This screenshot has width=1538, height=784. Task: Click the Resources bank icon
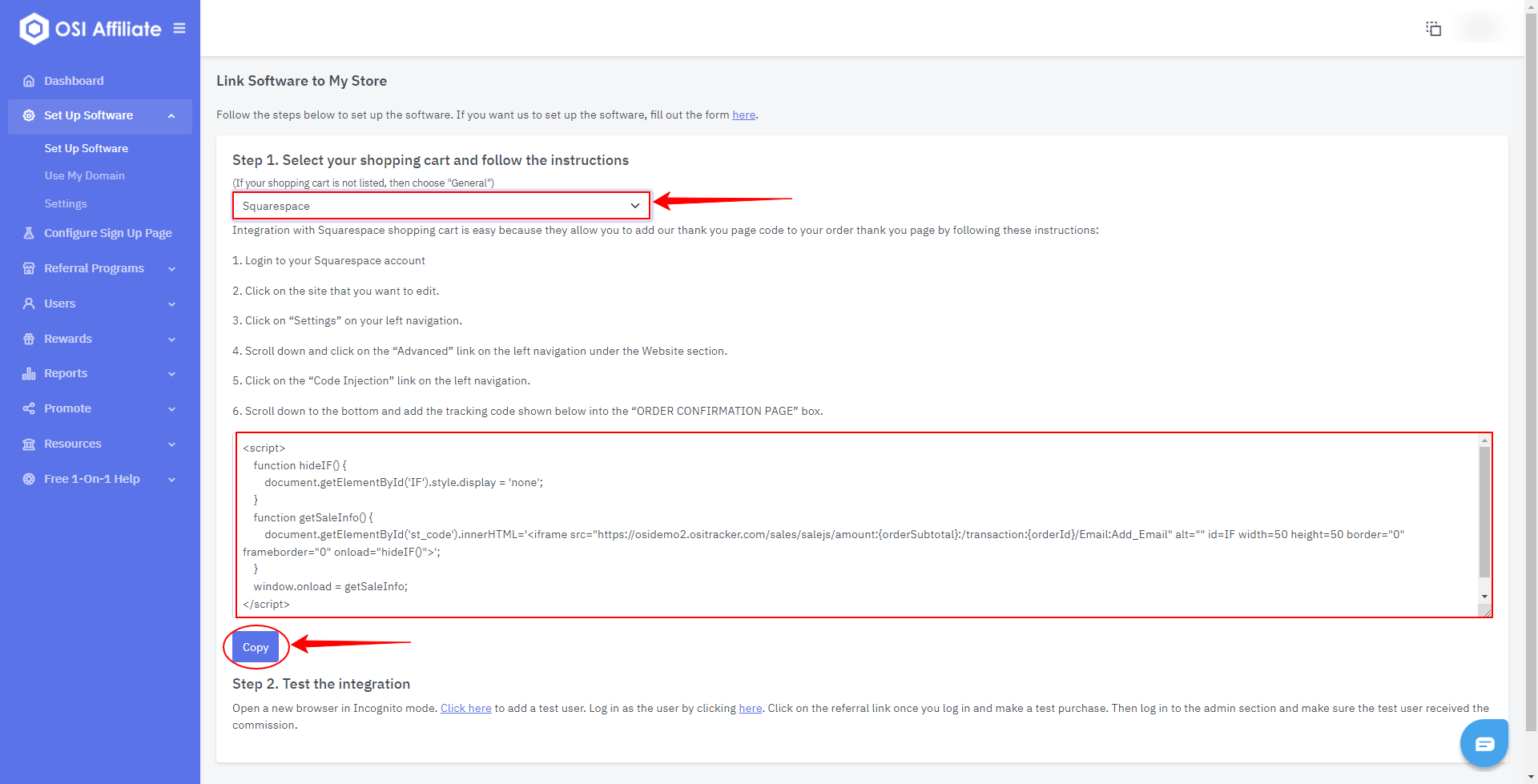pyautogui.click(x=29, y=444)
